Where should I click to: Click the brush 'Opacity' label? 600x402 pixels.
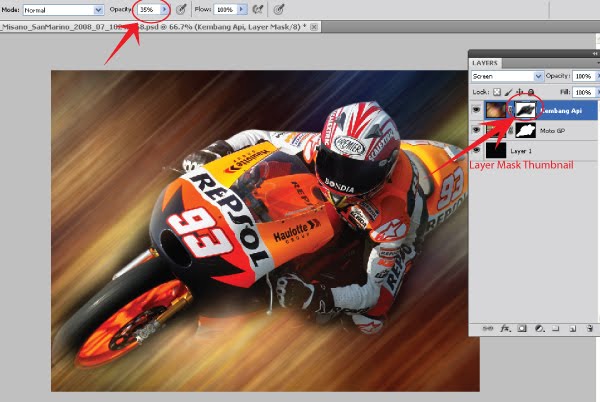120,9
